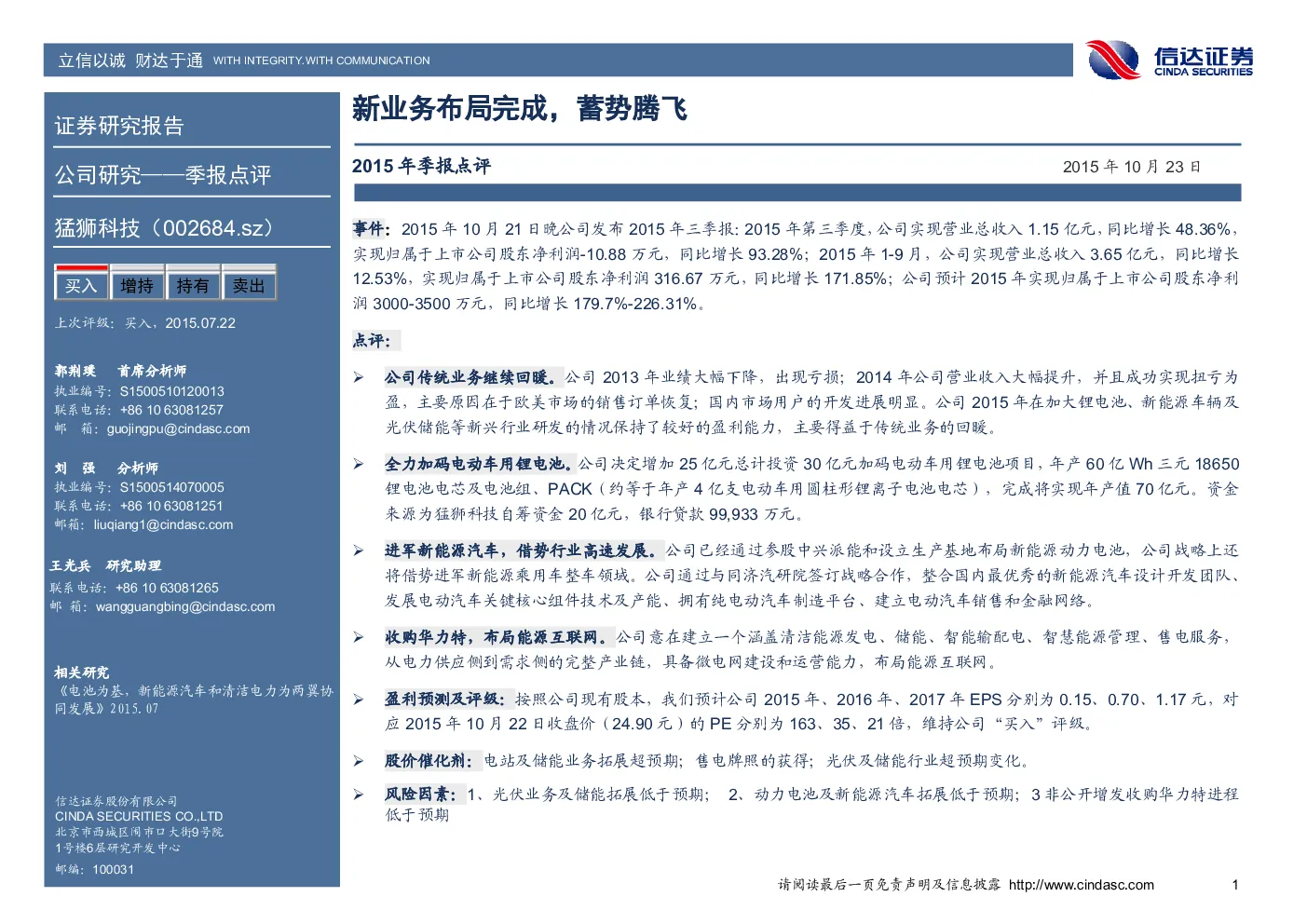
Task: Click the postal code 100031
Action: point(114,870)
